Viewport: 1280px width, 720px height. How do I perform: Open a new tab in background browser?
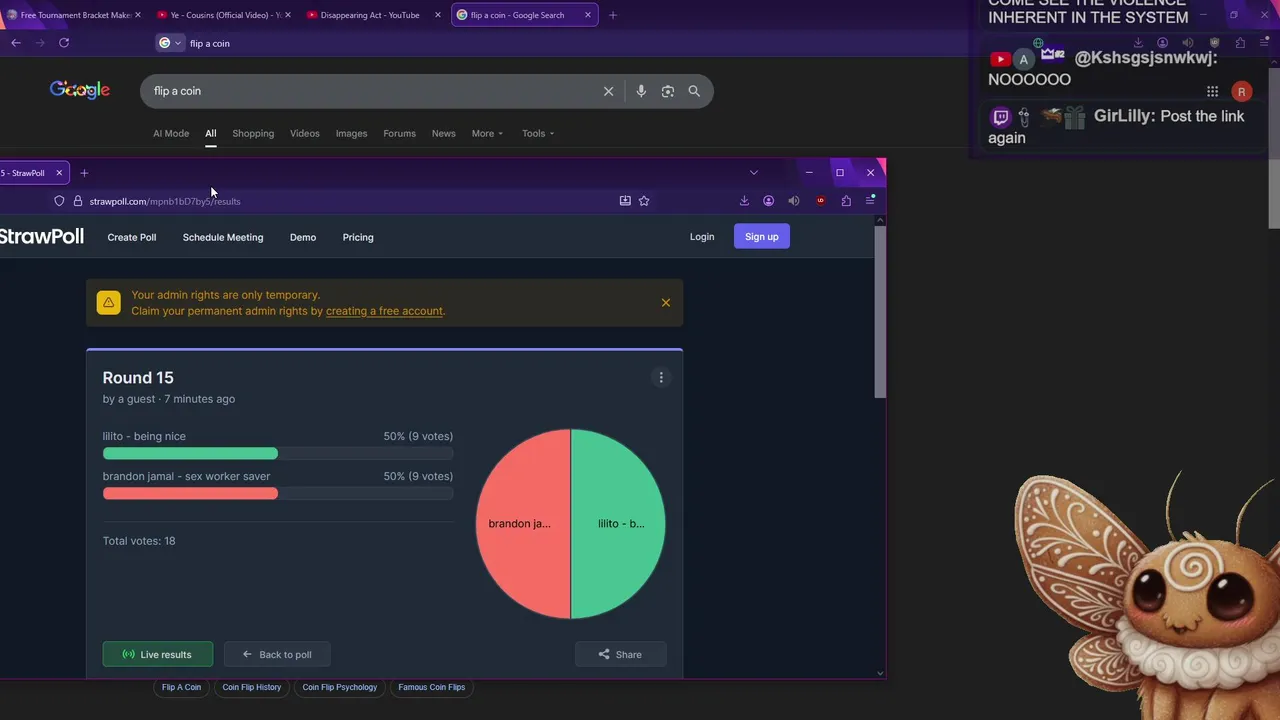pyautogui.click(x=613, y=15)
